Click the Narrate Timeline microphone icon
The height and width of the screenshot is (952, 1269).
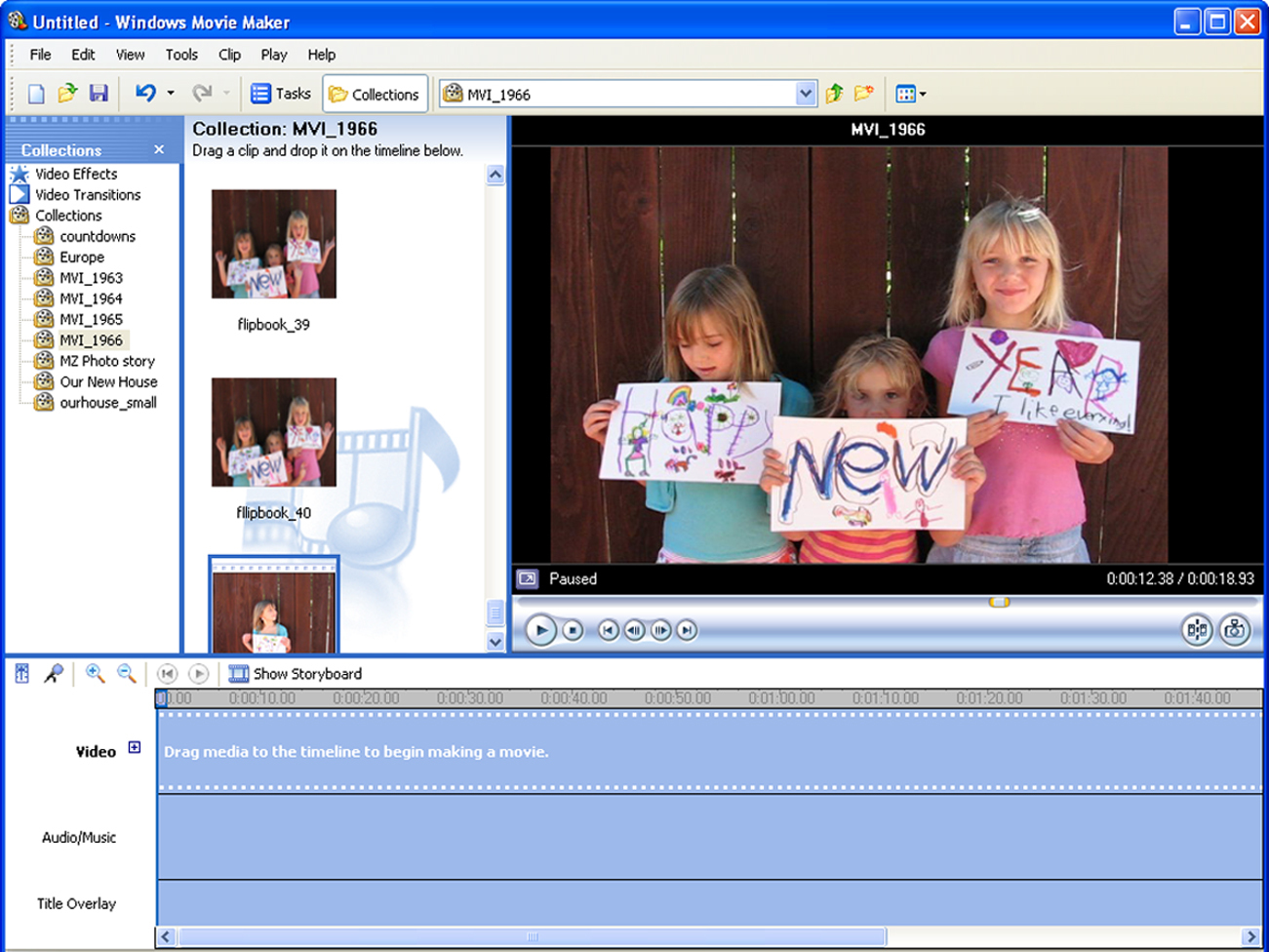[x=54, y=673]
